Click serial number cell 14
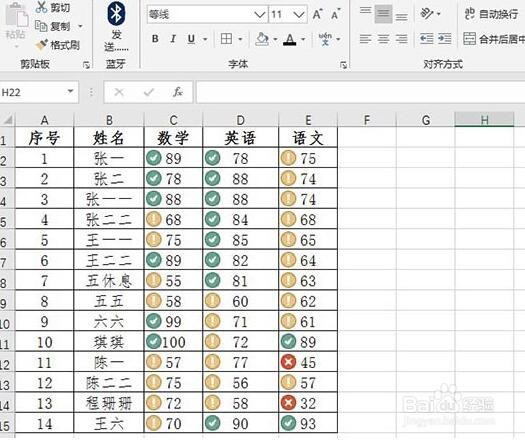Viewport: 525px width, 440px height. coord(44,423)
